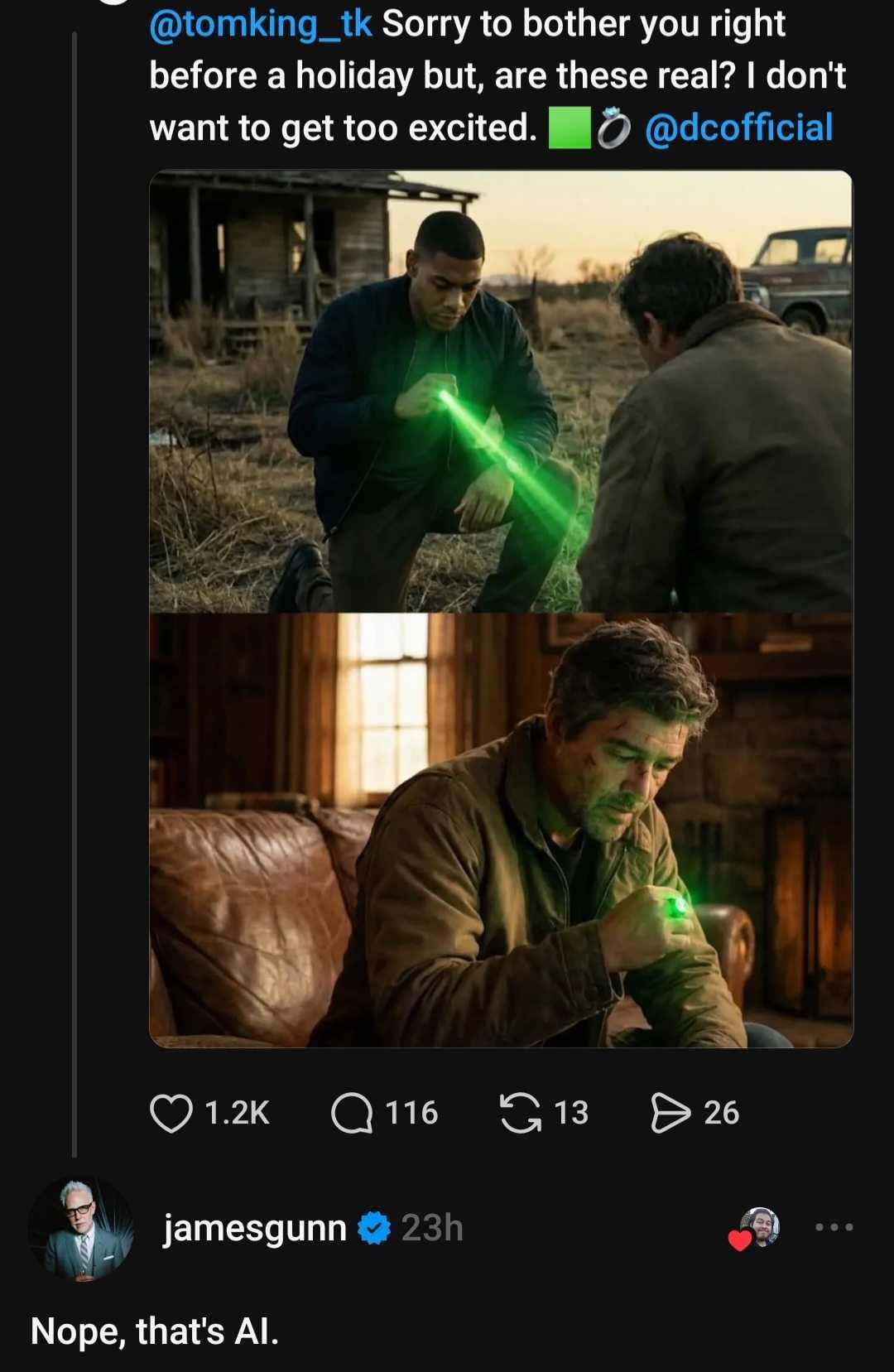Screen dimensions: 894x1372
Task: Open jamesgunn's profile picture
Action: point(80,1229)
